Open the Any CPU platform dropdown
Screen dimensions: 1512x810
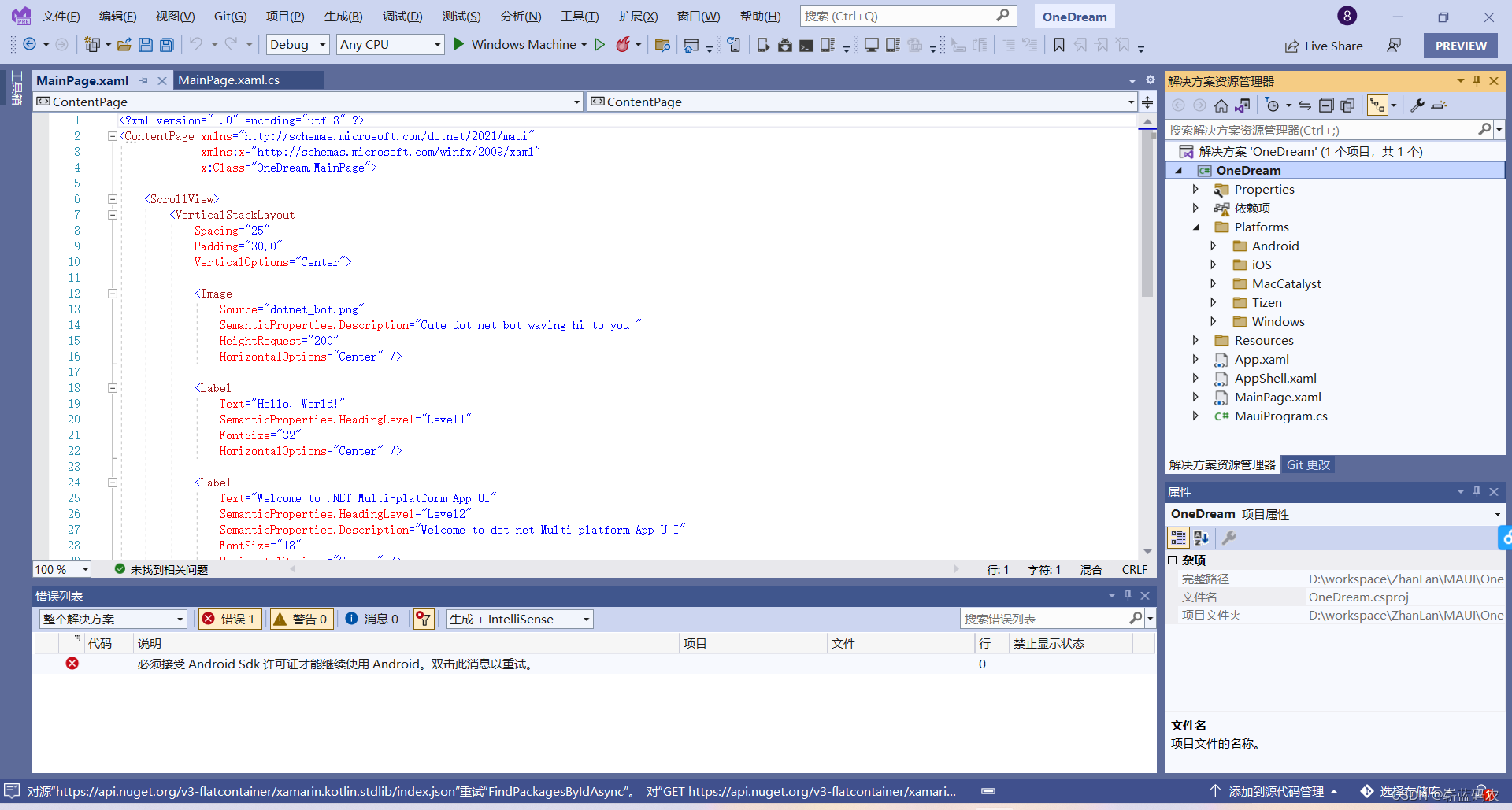(x=391, y=45)
